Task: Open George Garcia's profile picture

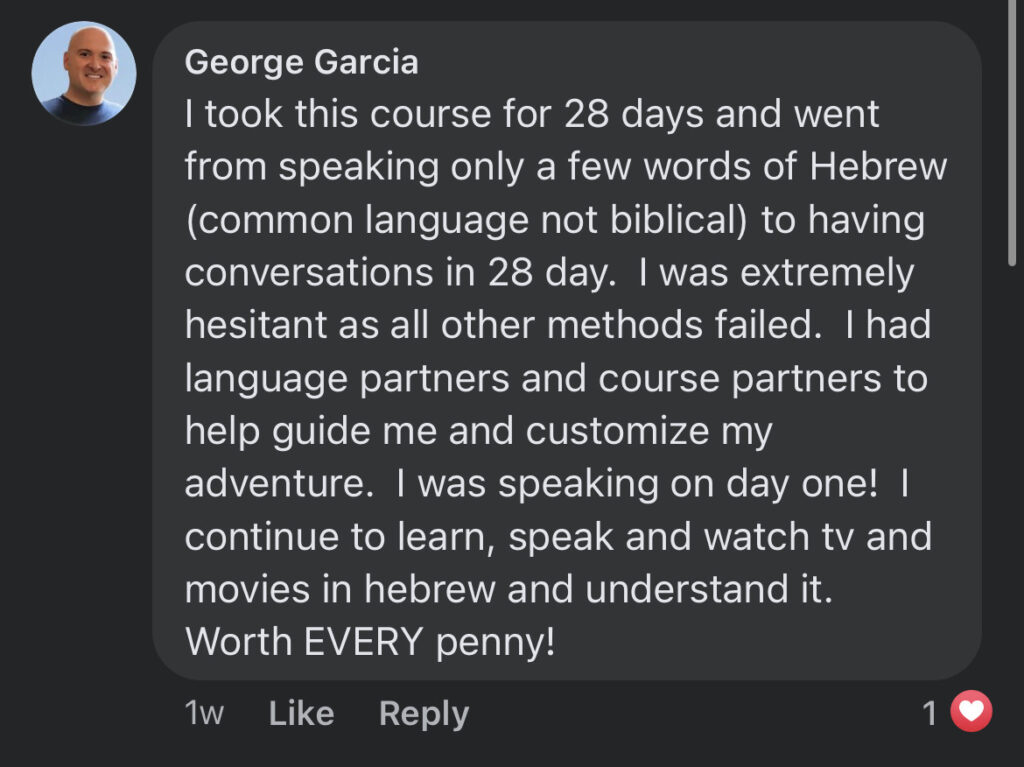Action: click(84, 73)
